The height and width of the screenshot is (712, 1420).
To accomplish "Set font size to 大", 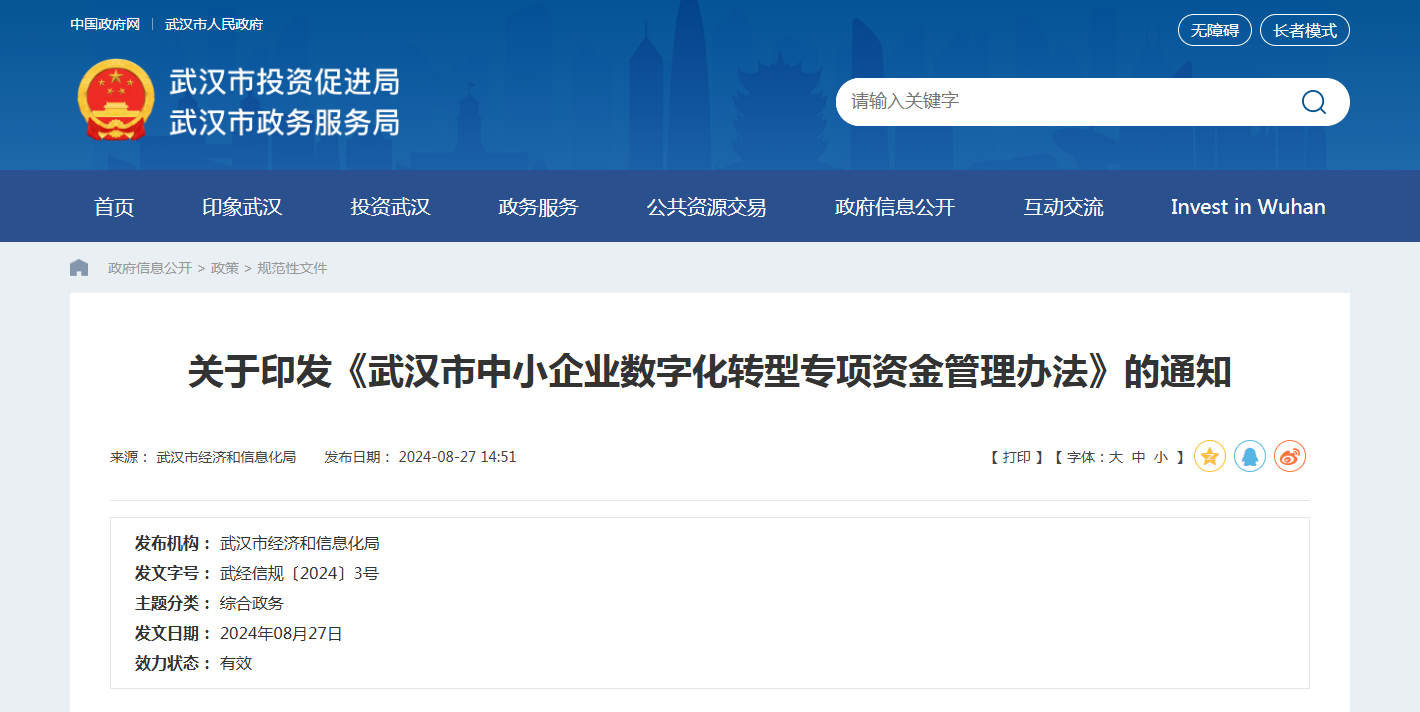I will coord(1116,457).
